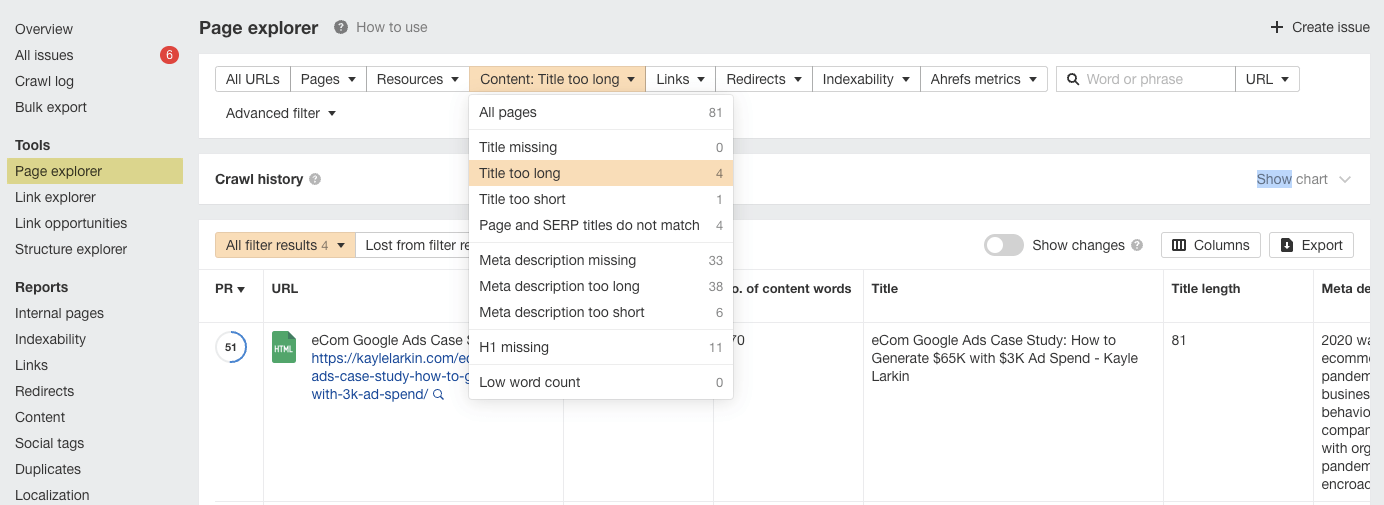1384x505 pixels.
Task: Click the How to use question-mark icon
Action: (341, 28)
